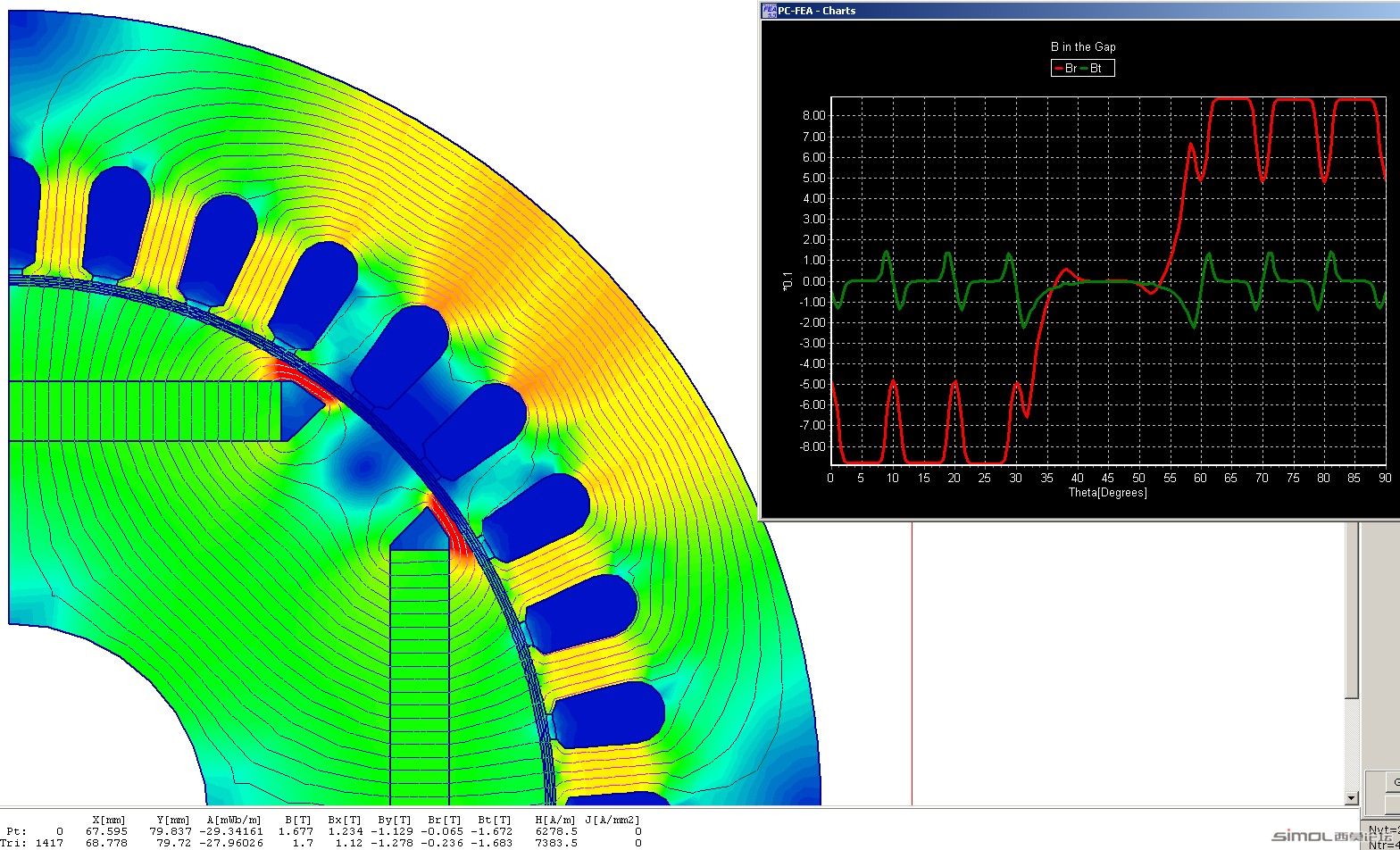Click the J[A/mm2] column header
Viewport: 1400px width, 850px height.
point(612,820)
